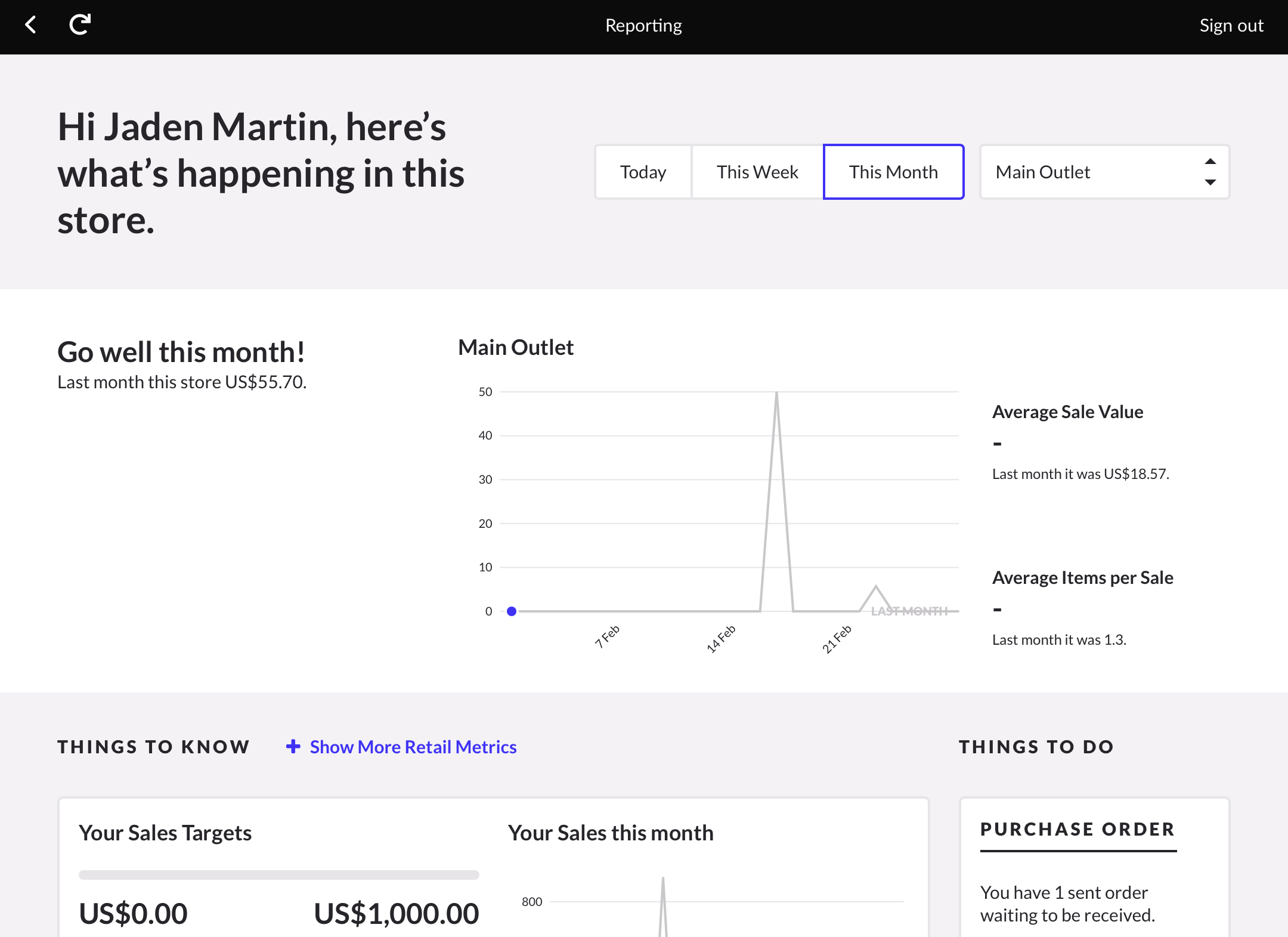
Task: Click the LAST MONTH chart legend label
Action: 909,611
